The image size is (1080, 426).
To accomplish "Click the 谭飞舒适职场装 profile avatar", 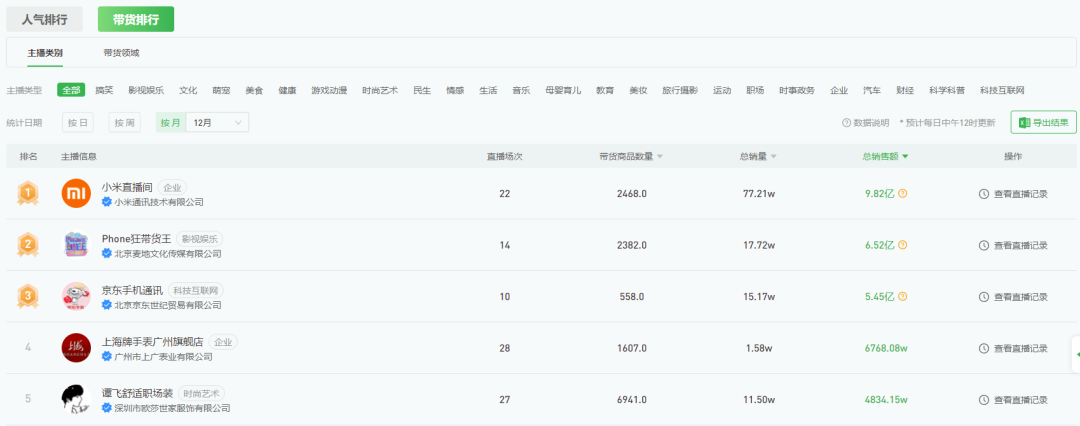I will tap(76, 400).
